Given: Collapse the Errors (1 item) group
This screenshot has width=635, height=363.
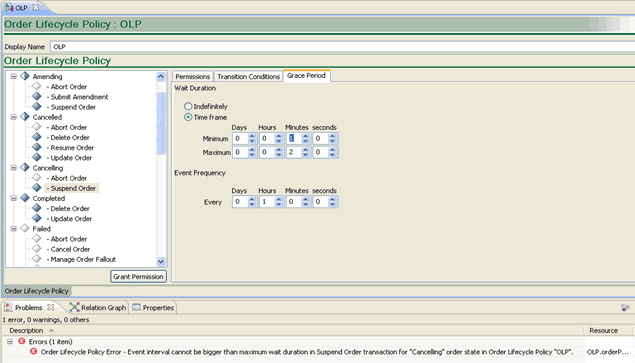Looking at the screenshot, I should [10, 342].
